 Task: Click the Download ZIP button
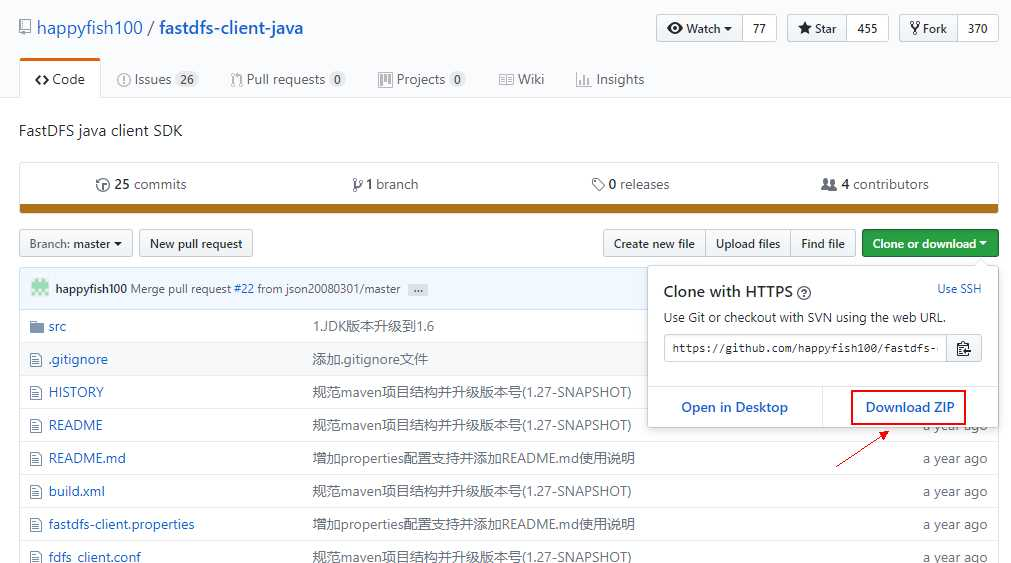[909, 407]
